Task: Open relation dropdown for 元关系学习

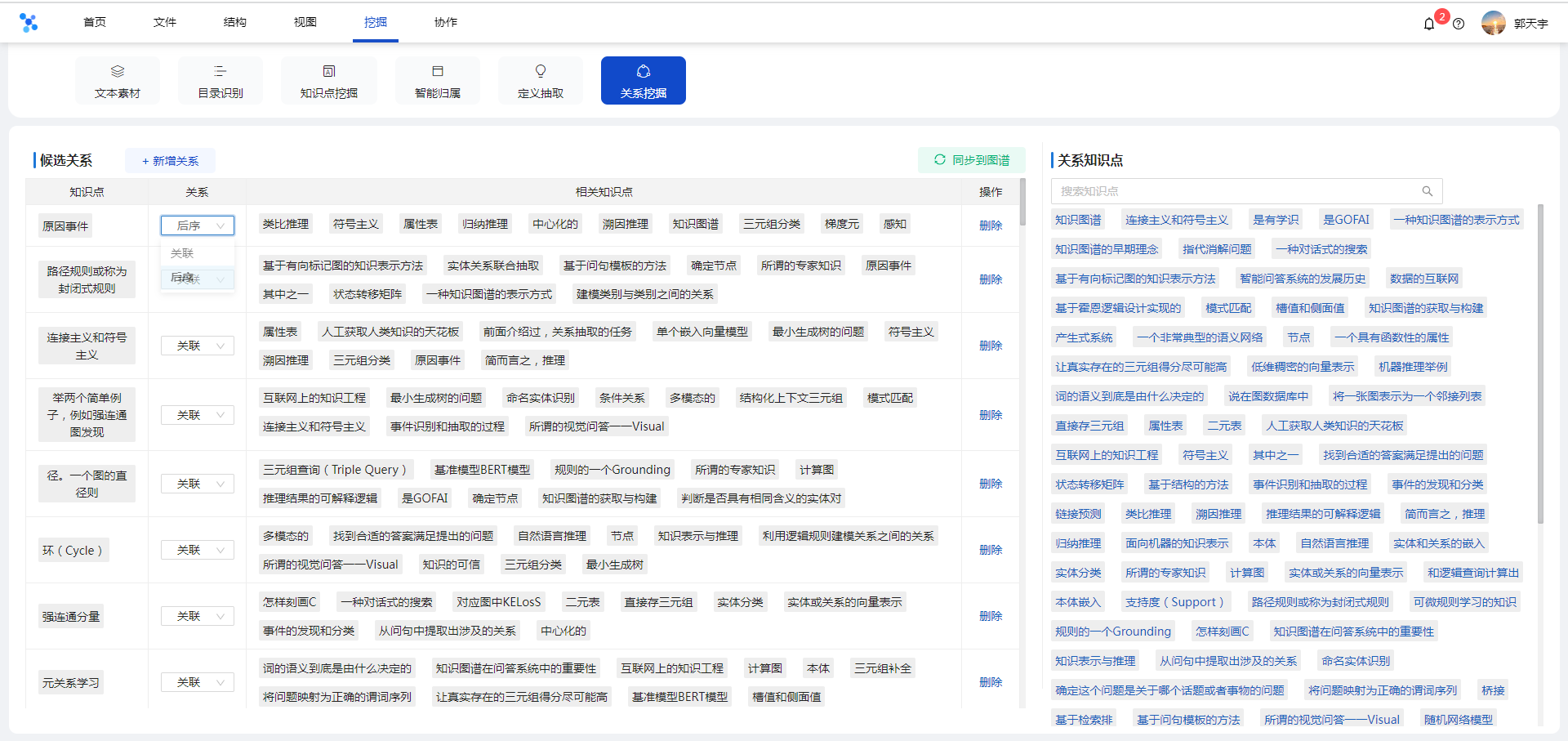Action: [x=198, y=682]
